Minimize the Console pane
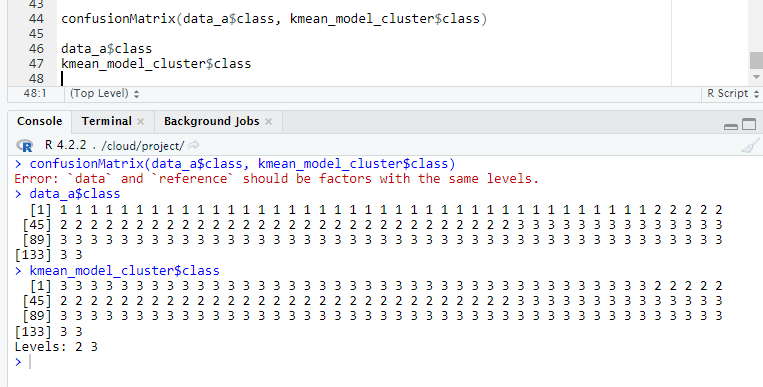The image size is (763, 387). coord(731,127)
